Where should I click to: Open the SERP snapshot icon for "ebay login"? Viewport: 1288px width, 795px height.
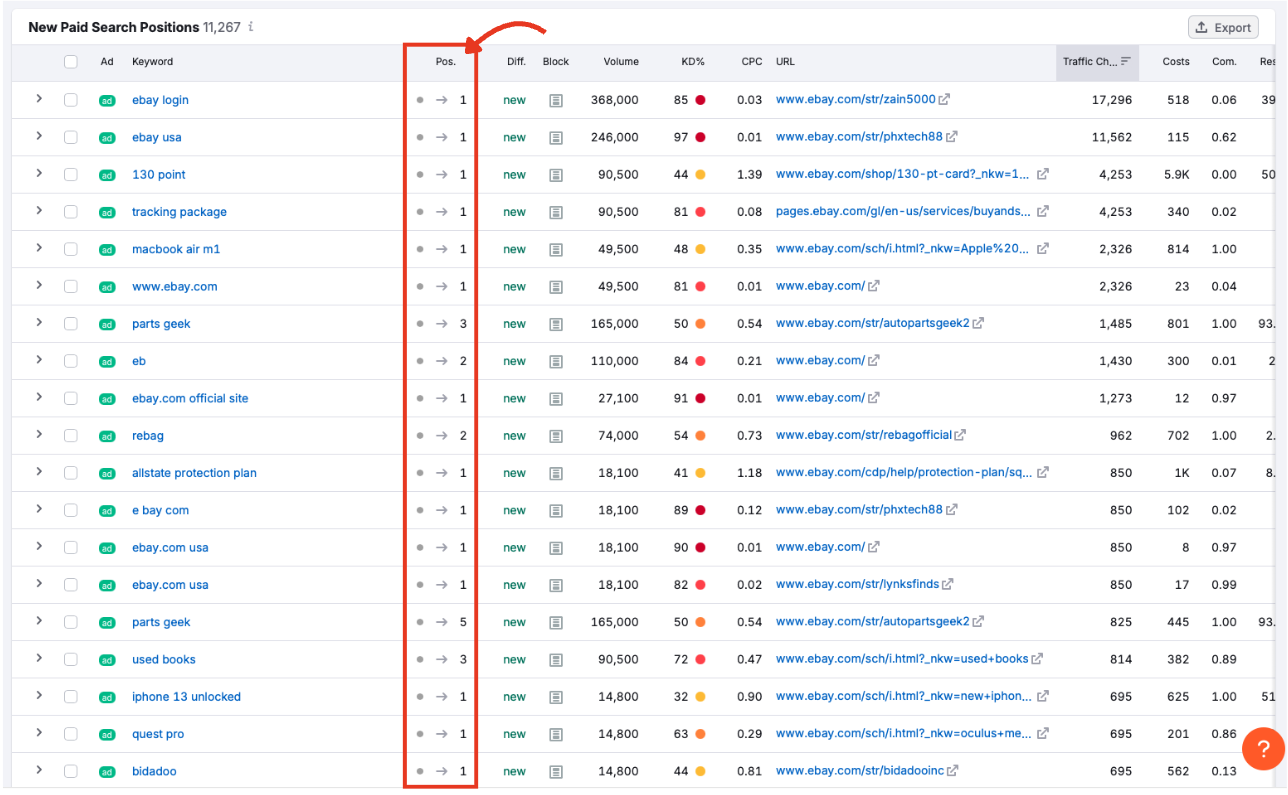coord(556,100)
